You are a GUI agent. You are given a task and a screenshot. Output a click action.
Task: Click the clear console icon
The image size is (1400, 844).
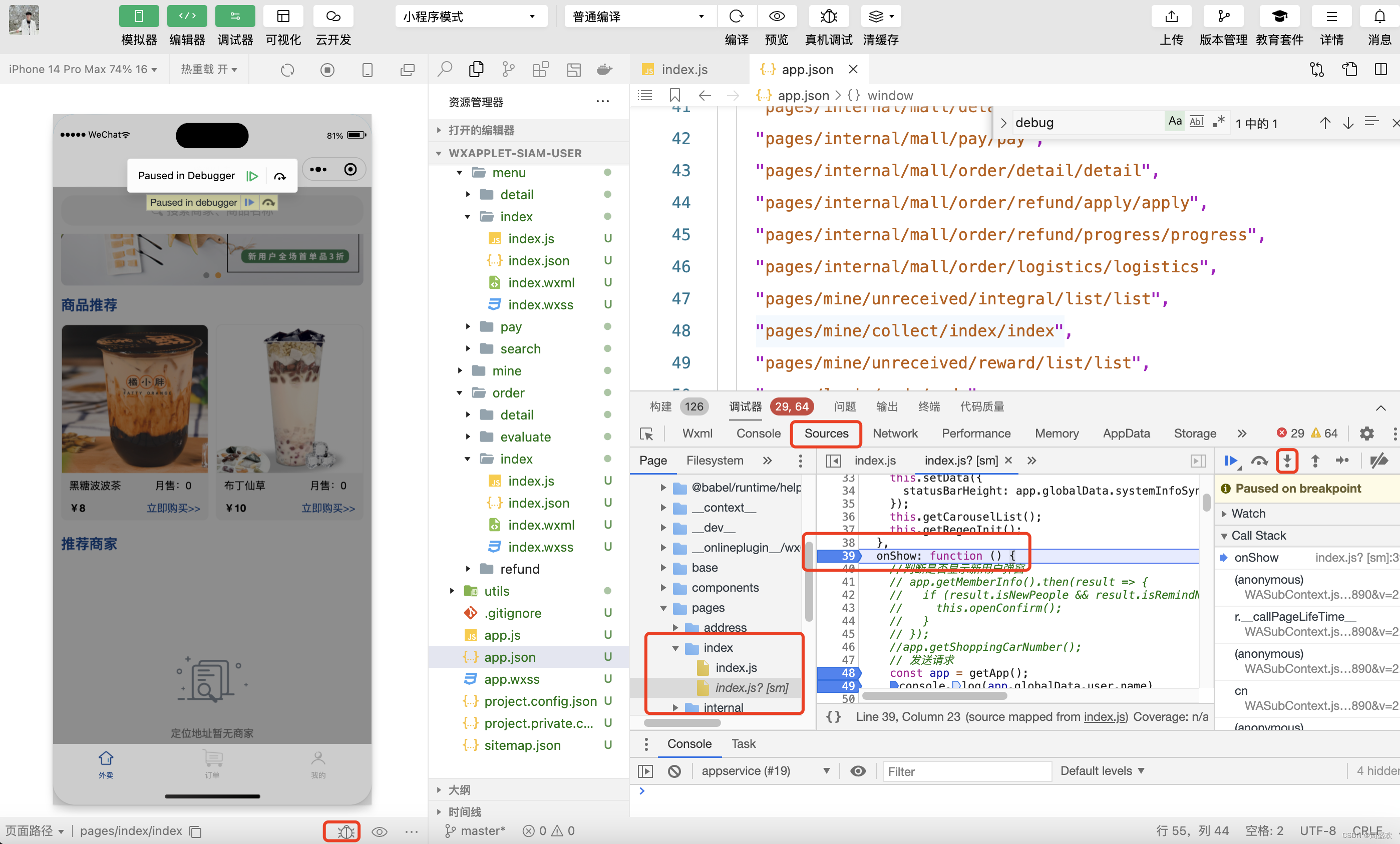674,771
